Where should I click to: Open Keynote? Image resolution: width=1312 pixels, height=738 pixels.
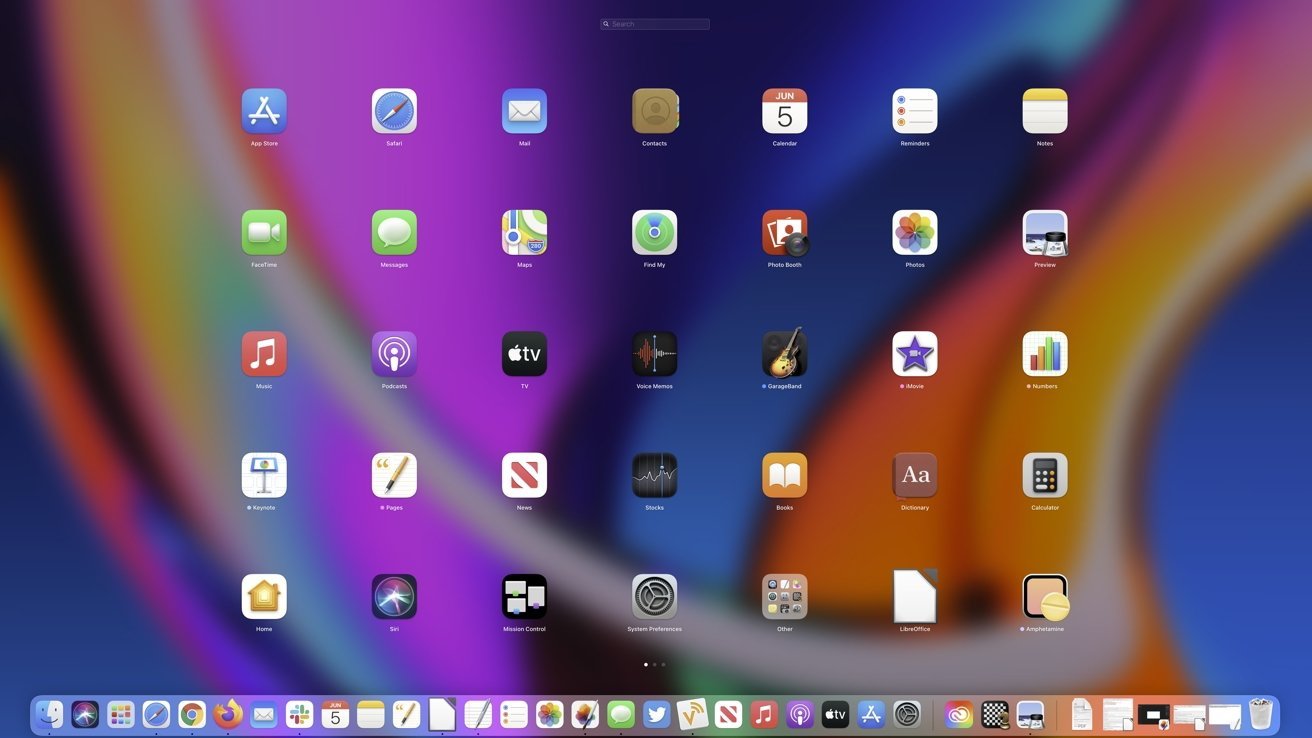pyautogui.click(x=264, y=475)
